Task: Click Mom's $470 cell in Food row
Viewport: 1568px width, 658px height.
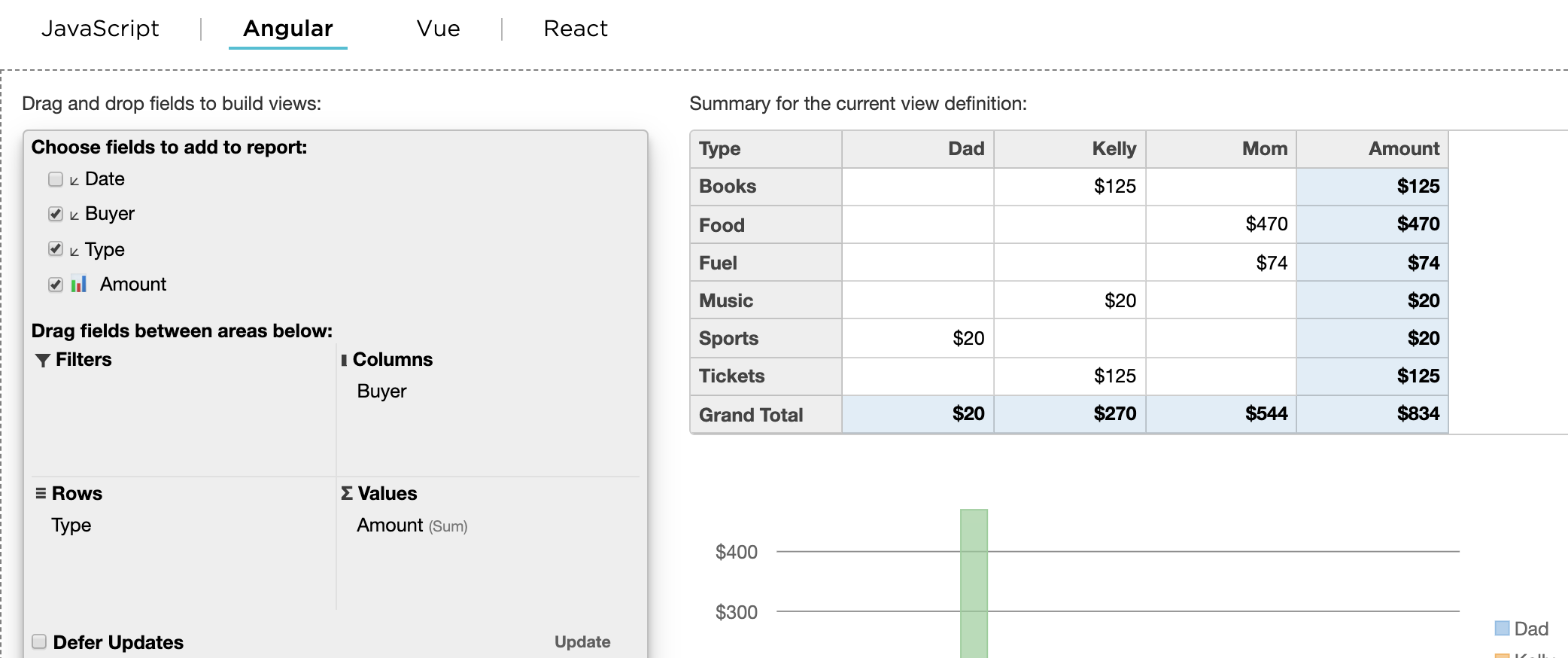Action: tap(1221, 224)
